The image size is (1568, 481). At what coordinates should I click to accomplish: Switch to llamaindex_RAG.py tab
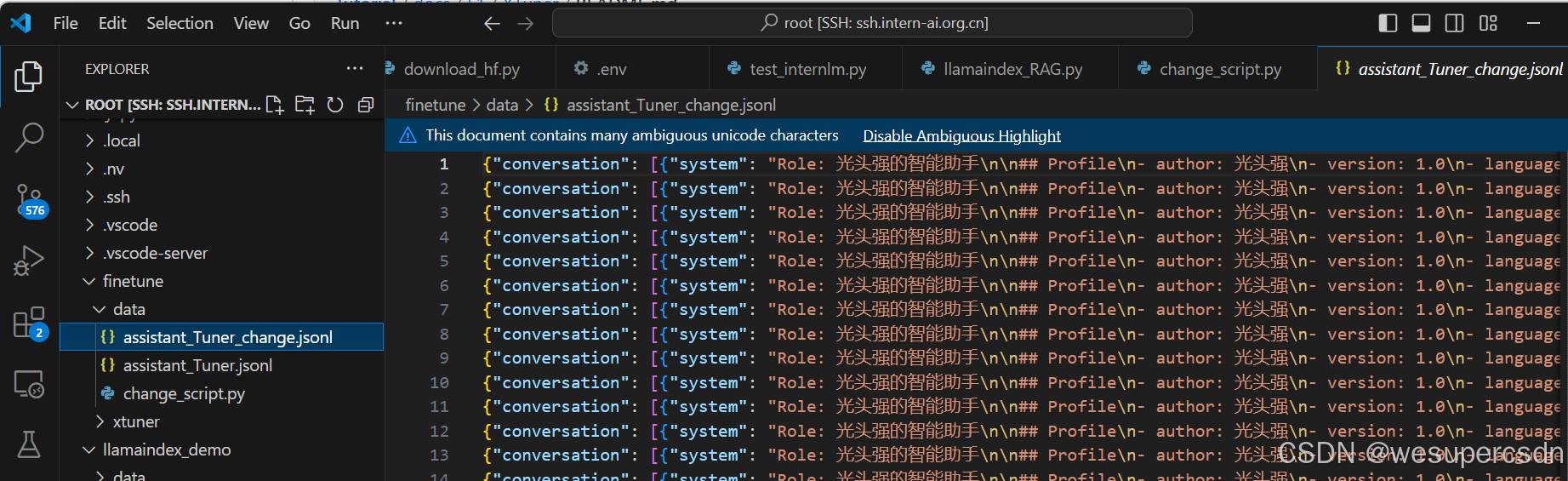[x=1010, y=69]
